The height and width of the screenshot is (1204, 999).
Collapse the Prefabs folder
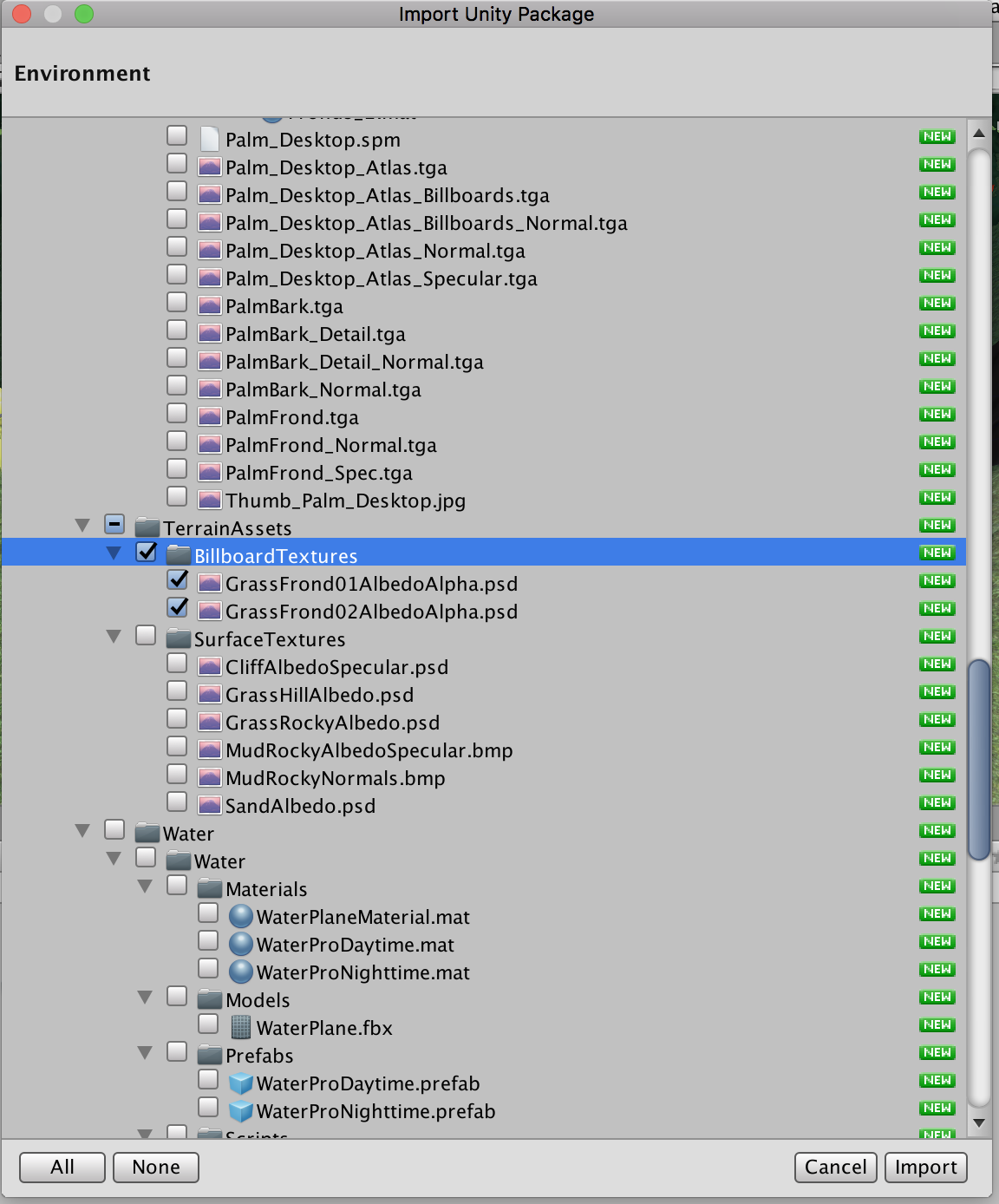145,1052
